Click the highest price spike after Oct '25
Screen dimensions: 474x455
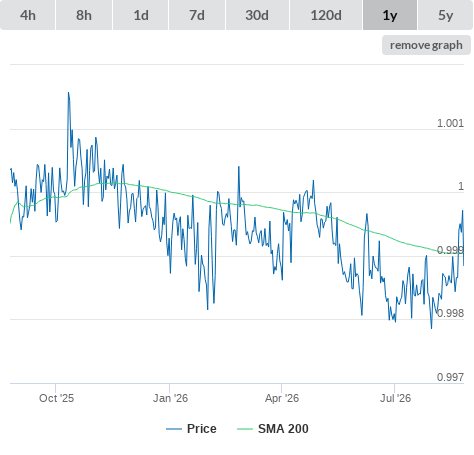tap(69, 93)
